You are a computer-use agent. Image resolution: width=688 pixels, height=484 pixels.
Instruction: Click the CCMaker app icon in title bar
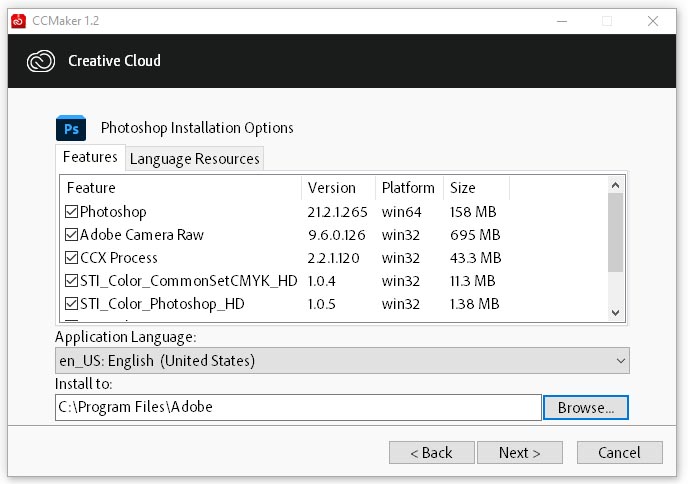[18, 21]
